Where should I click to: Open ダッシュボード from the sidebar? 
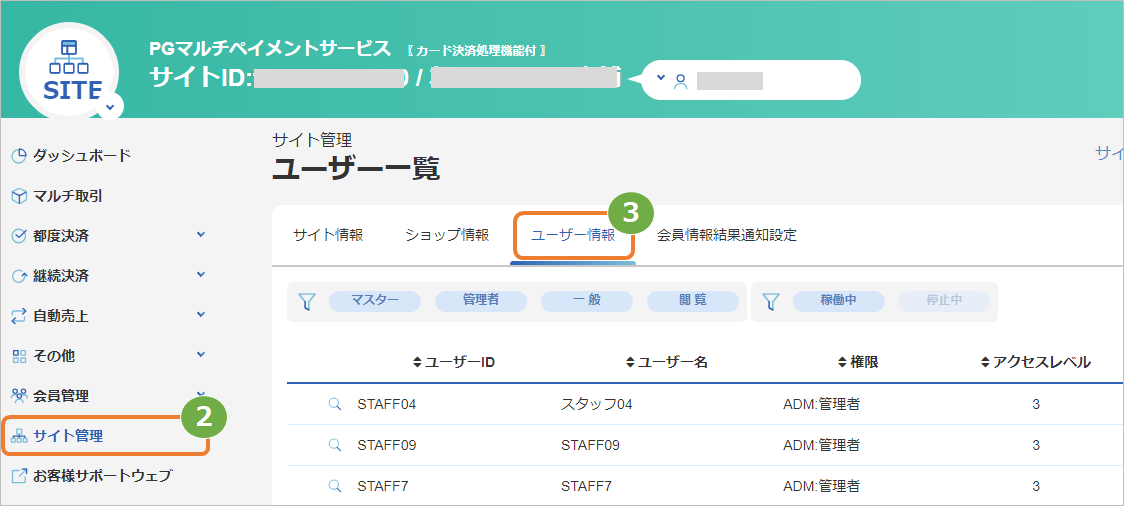click(x=72, y=156)
